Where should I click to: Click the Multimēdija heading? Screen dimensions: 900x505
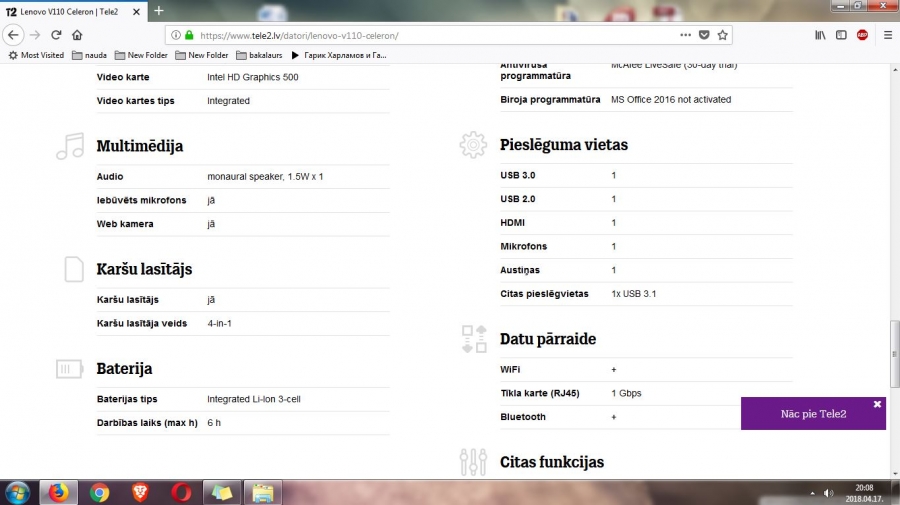139,146
